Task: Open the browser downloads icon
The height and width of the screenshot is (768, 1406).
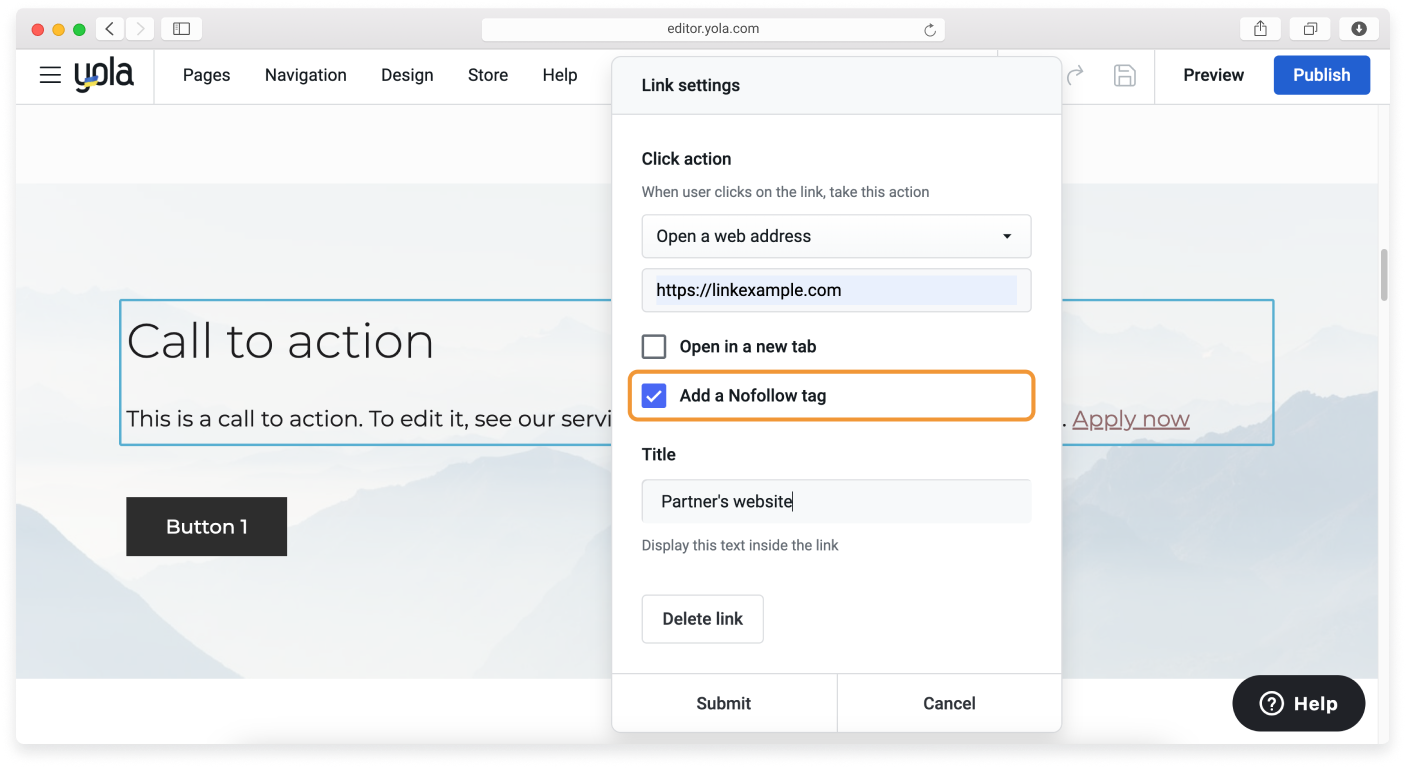Action: click(1359, 29)
